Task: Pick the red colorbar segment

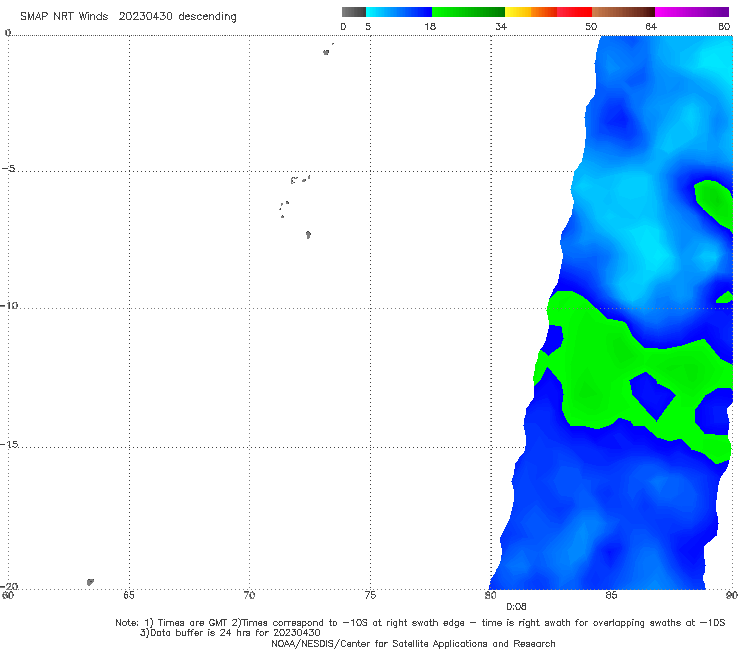Action: (x=574, y=12)
